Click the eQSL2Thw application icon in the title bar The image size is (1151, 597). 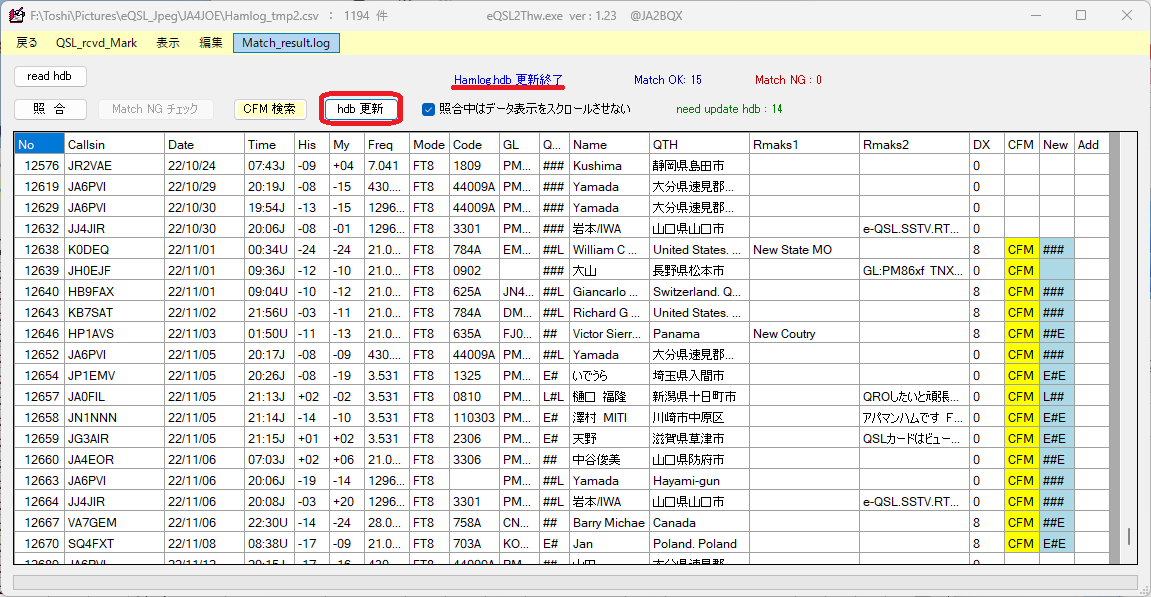tap(17, 15)
